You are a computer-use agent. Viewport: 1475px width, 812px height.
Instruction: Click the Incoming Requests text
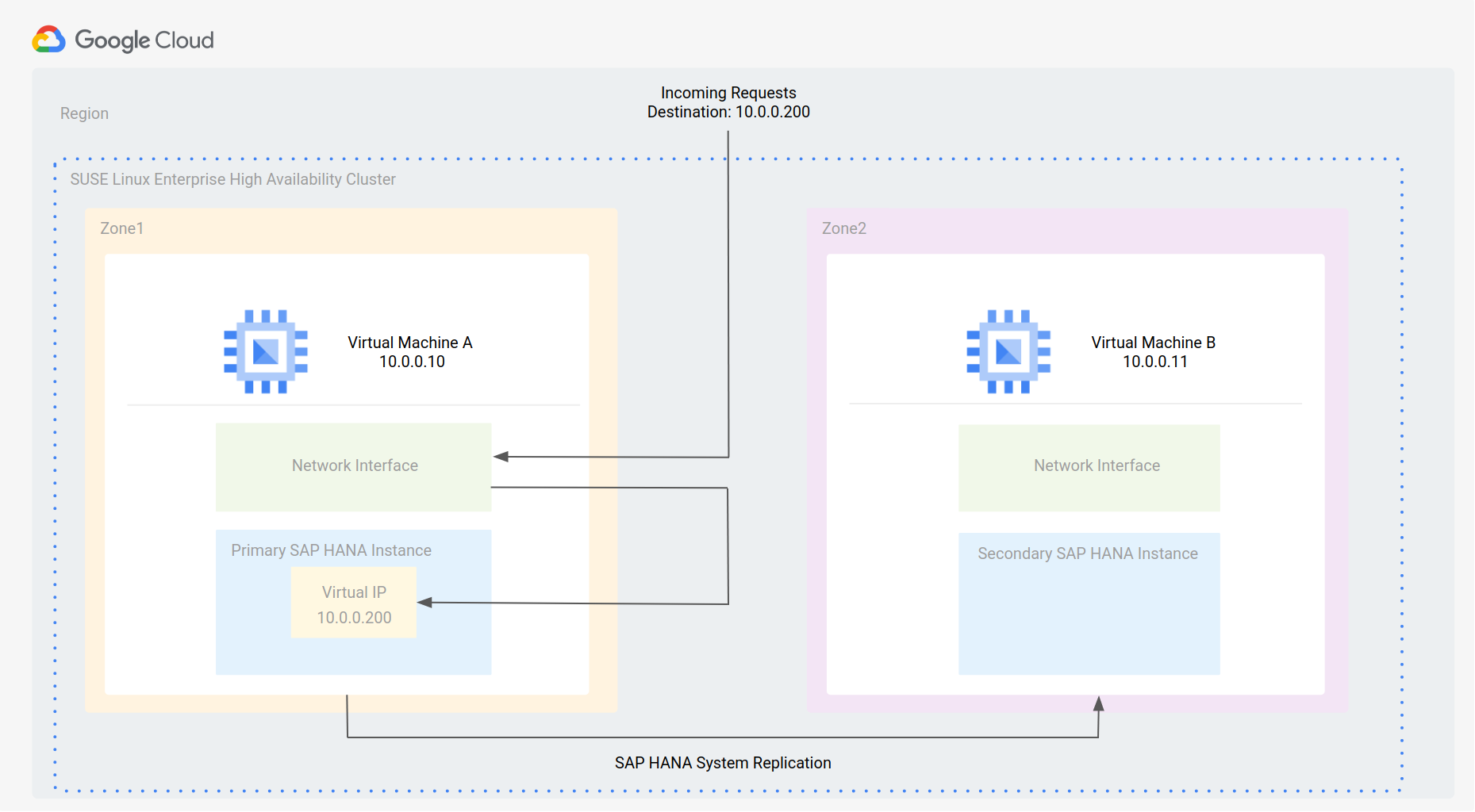click(728, 93)
